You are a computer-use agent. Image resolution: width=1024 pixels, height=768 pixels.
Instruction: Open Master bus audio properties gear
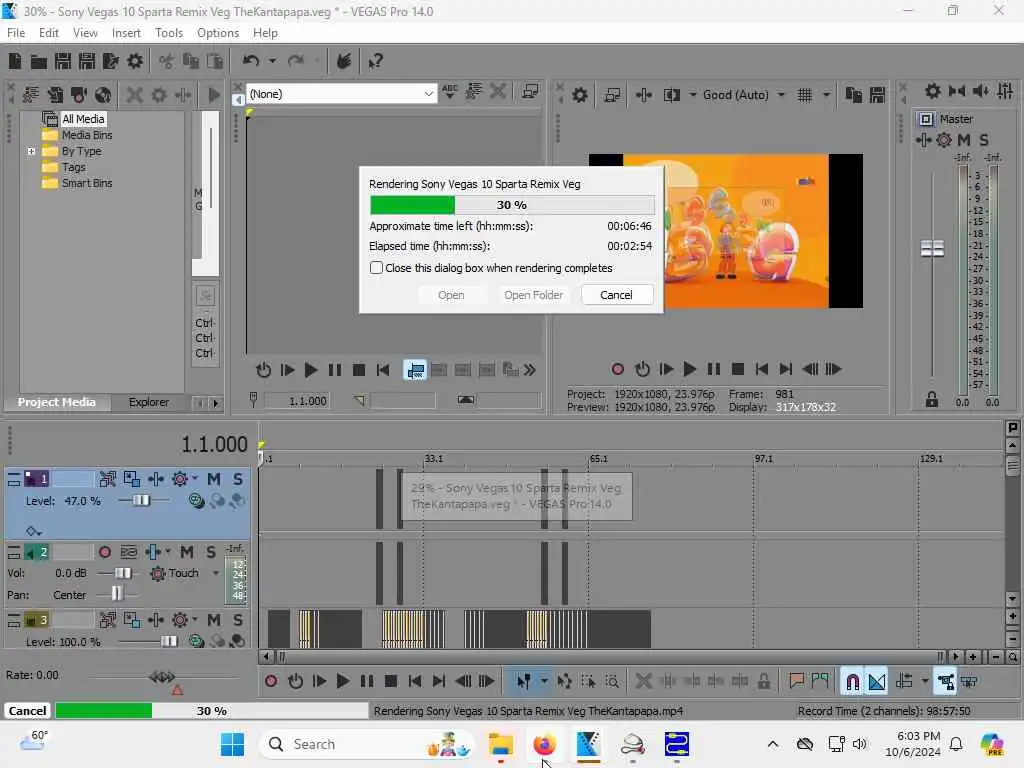tap(933, 91)
